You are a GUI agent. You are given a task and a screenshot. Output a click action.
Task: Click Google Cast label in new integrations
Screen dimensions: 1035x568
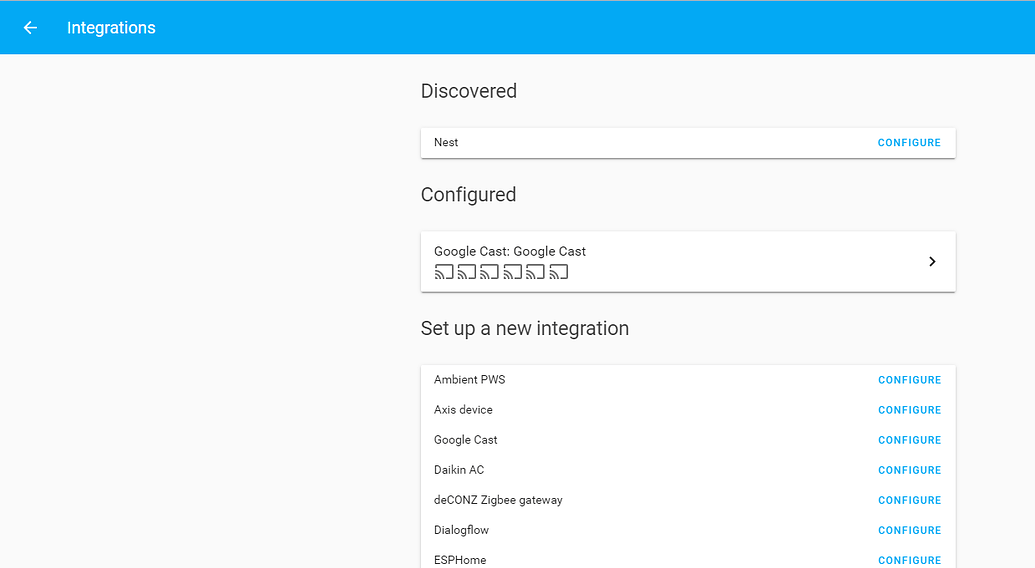(465, 440)
